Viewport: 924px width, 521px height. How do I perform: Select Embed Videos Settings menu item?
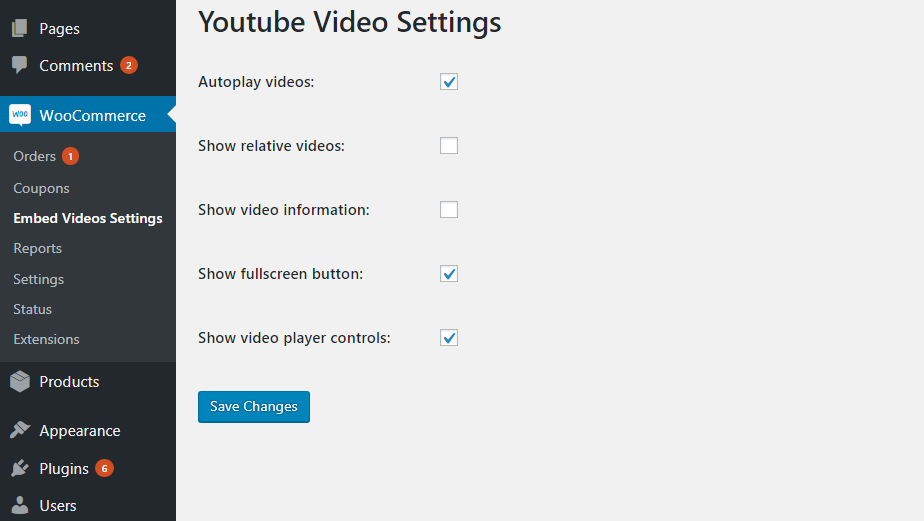88,218
